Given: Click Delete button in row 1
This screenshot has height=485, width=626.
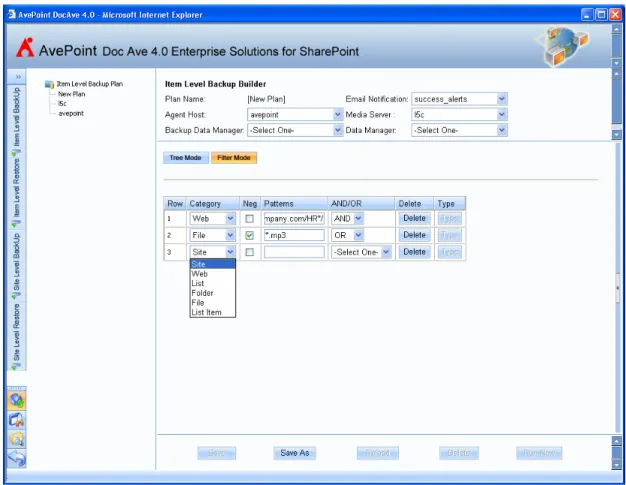Looking at the screenshot, I should point(414,218).
